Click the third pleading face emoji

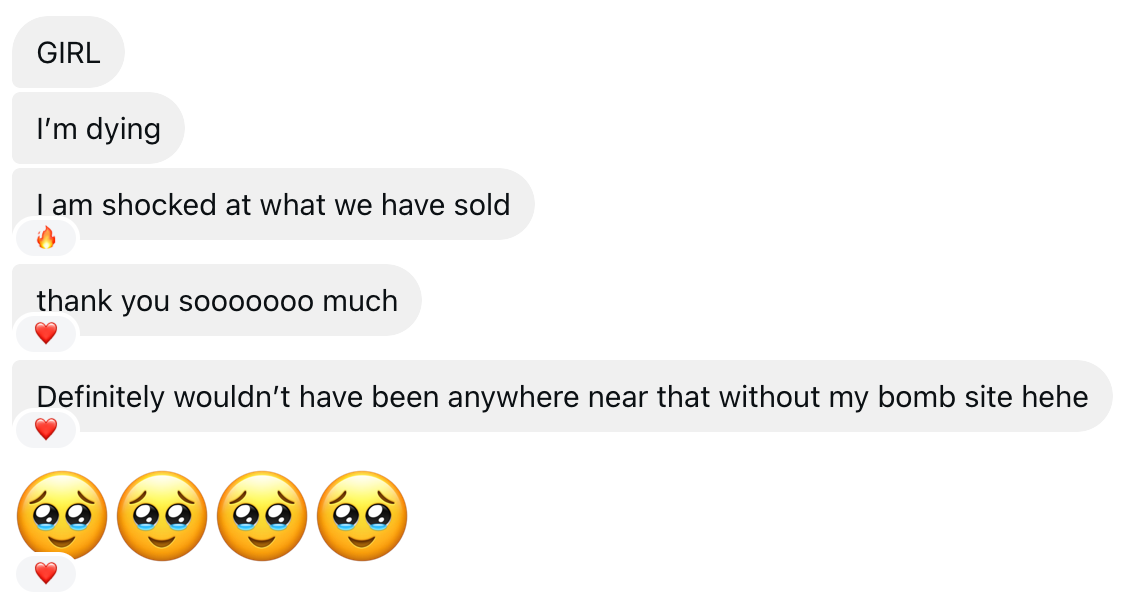(262, 515)
